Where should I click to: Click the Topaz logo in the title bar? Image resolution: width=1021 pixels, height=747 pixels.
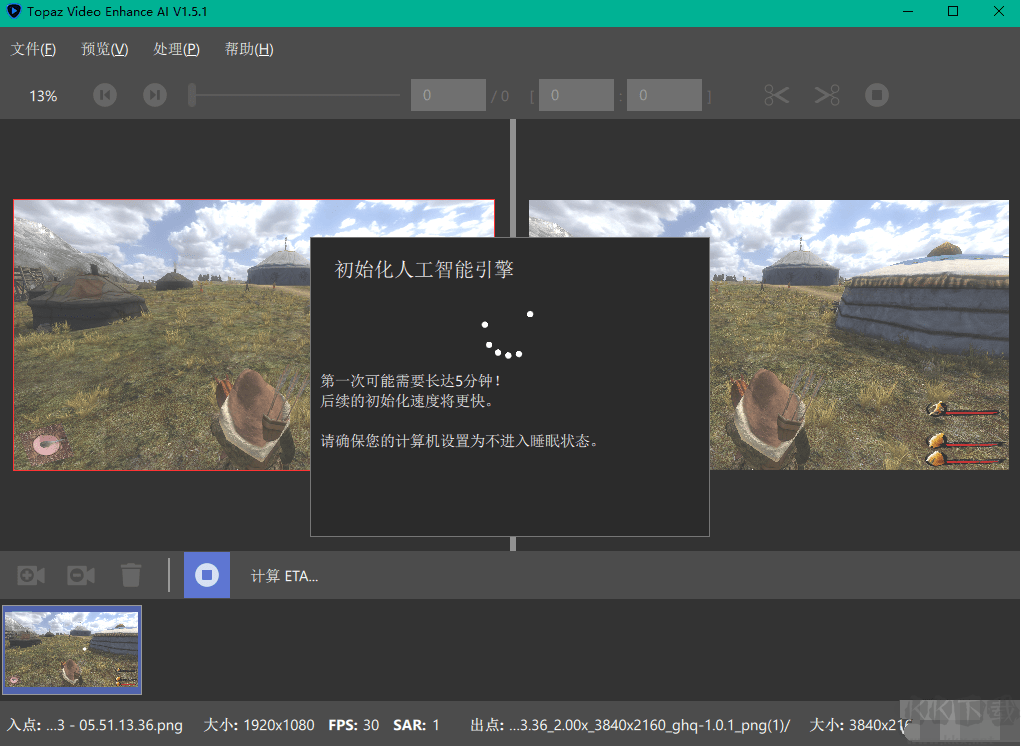12,12
